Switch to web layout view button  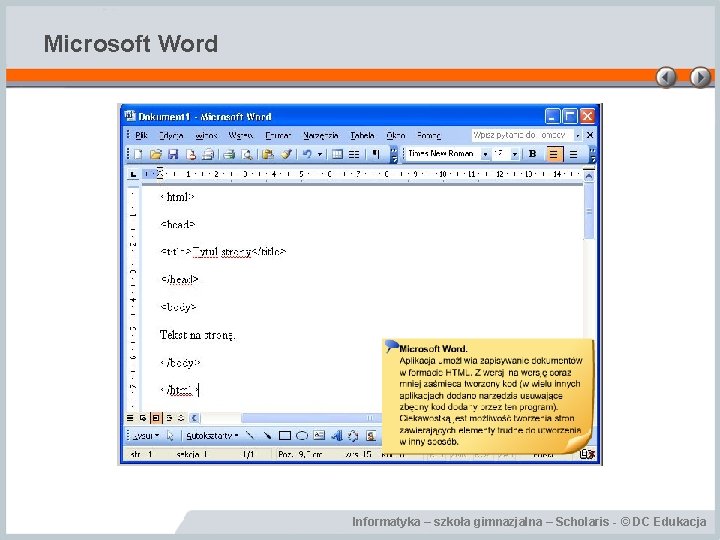pyautogui.click(x=143, y=418)
